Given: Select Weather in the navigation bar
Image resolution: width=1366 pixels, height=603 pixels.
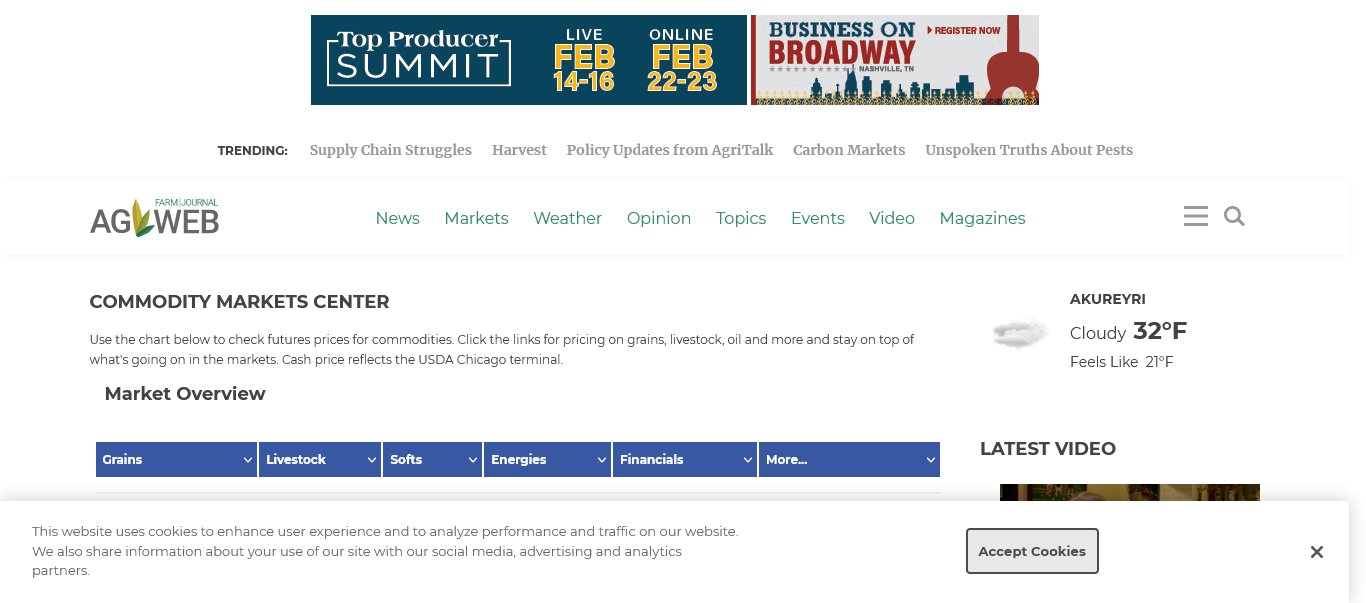Looking at the screenshot, I should (x=567, y=218).
